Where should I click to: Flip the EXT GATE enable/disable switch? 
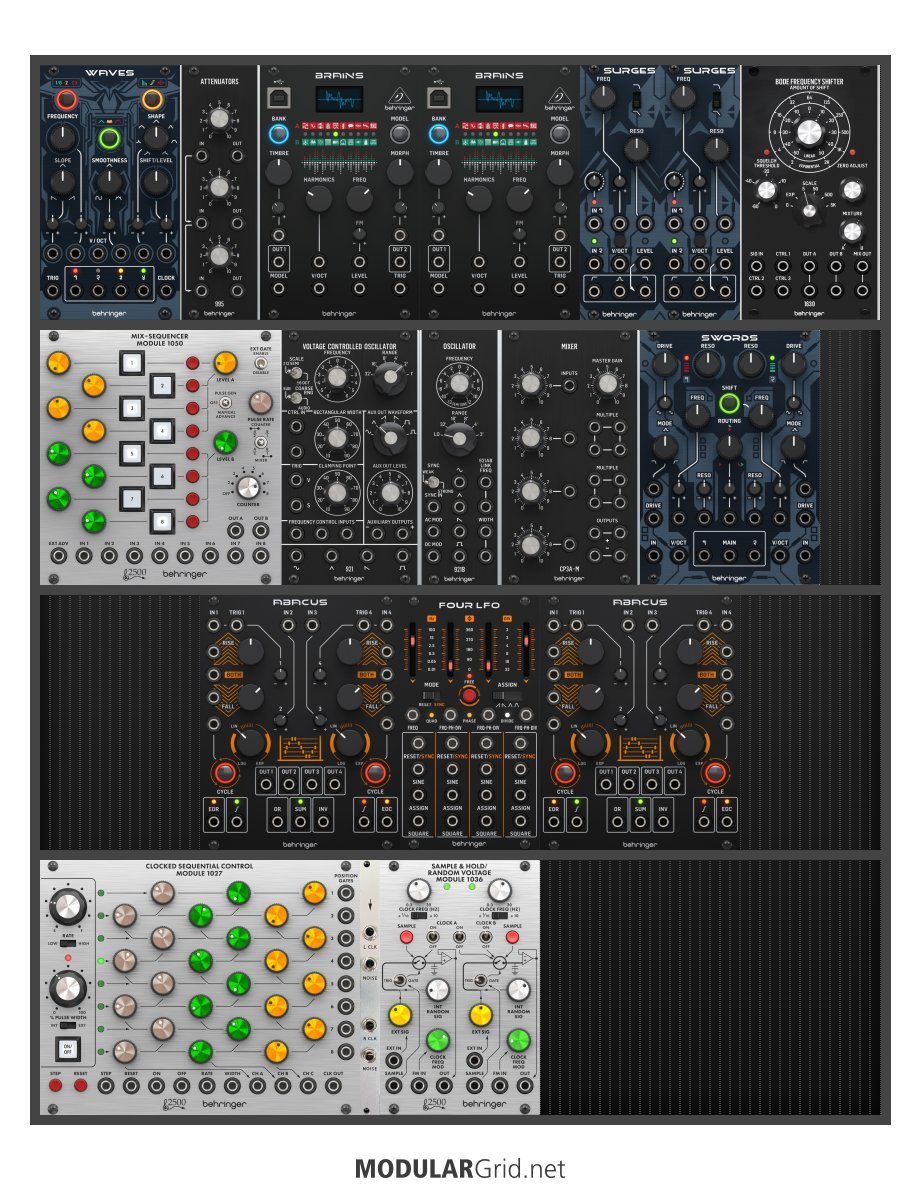(261, 363)
